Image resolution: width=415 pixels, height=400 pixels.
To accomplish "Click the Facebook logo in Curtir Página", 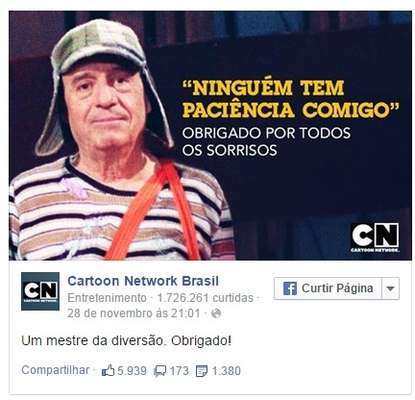I will 290,288.
